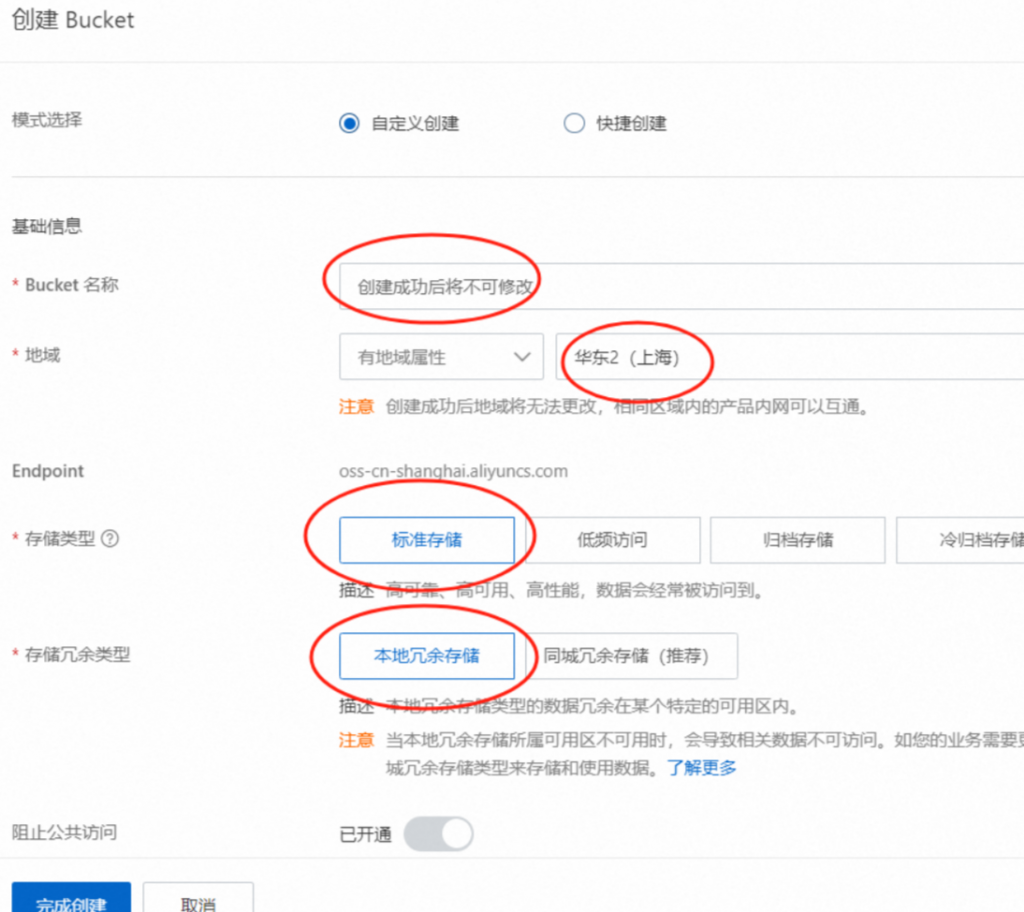The height and width of the screenshot is (912, 1024).
Task: Focus the Bucket 名称 input field
Action: [x=680, y=287]
